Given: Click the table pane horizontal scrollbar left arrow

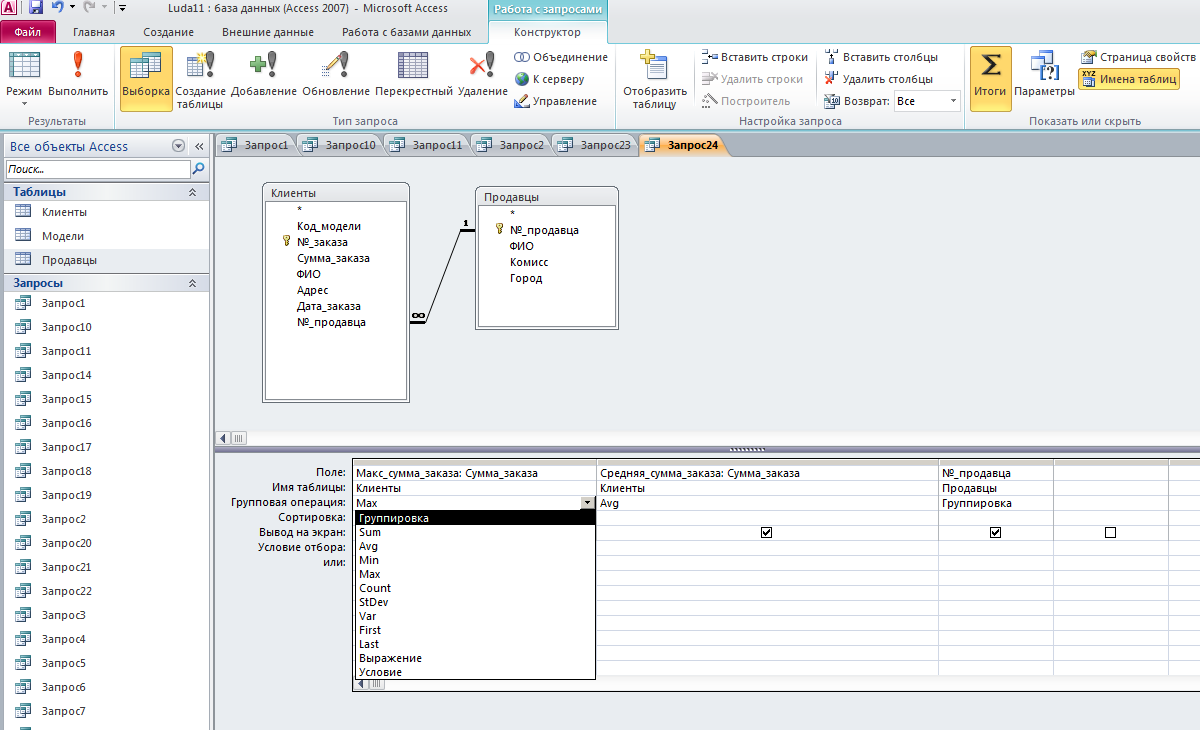Looking at the screenshot, I should 224,438.
